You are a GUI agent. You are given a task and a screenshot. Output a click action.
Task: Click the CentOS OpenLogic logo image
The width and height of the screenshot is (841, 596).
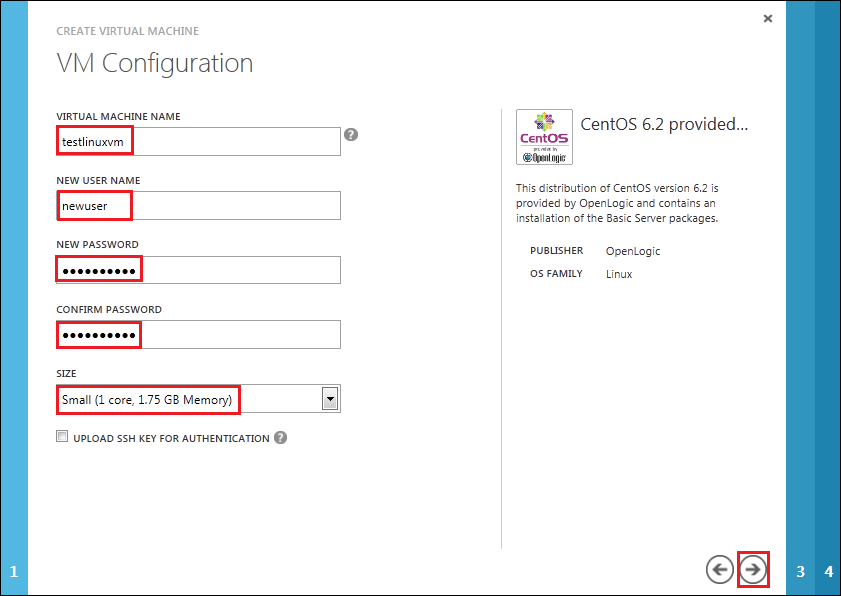(x=544, y=137)
